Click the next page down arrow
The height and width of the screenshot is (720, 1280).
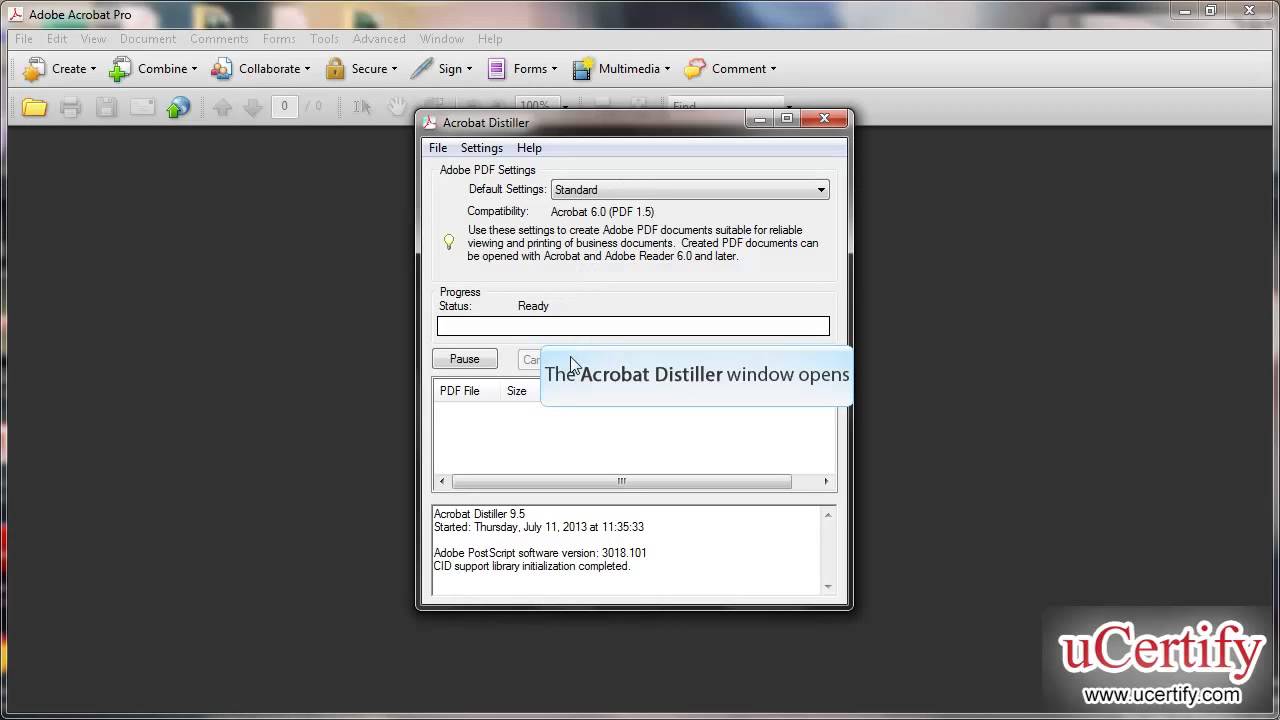pyautogui.click(x=254, y=107)
